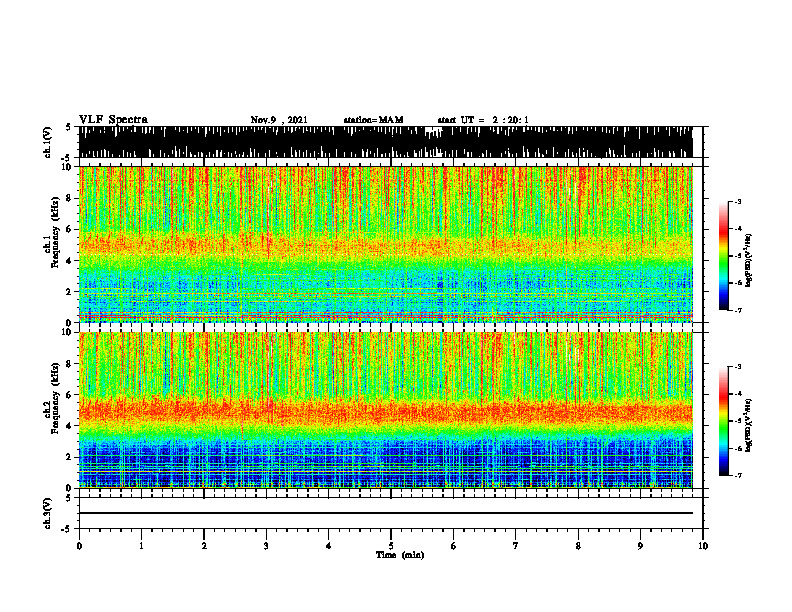Click the ch.2 "Frequency (kHz)" axis label
The width and height of the screenshot is (792, 612).
[55, 398]
